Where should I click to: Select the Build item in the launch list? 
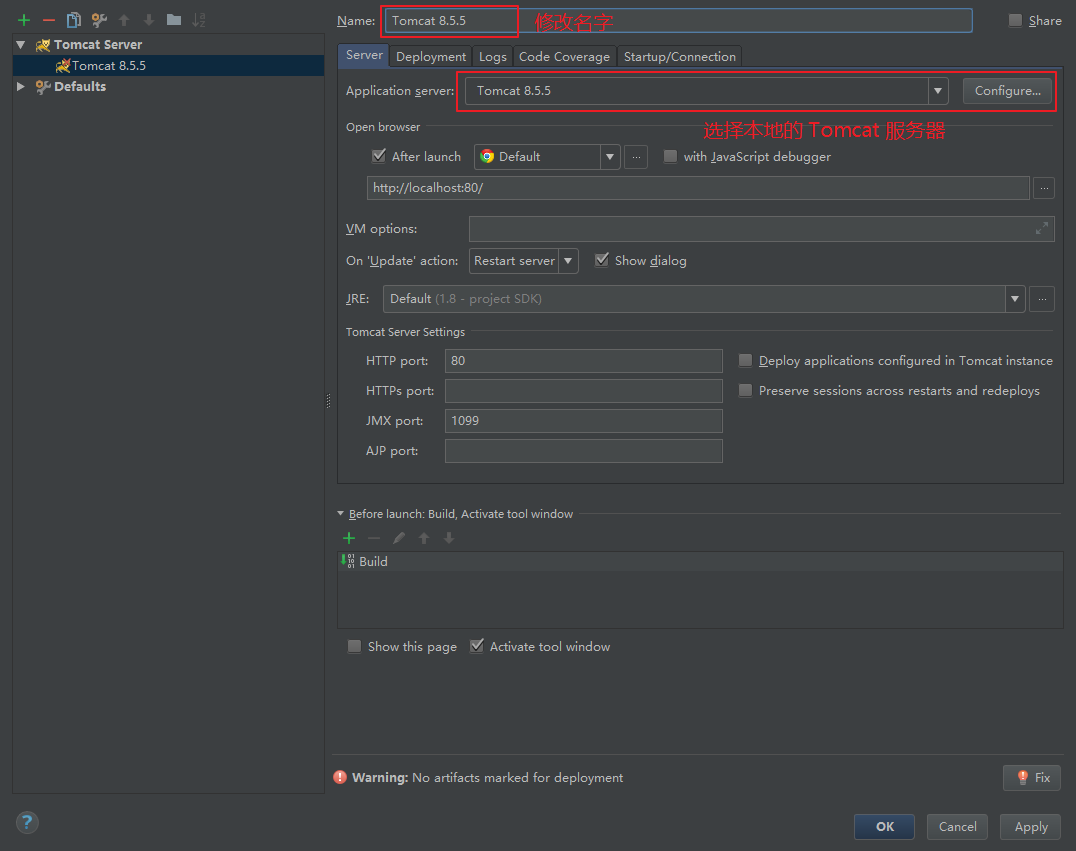(x=373, y=562)
